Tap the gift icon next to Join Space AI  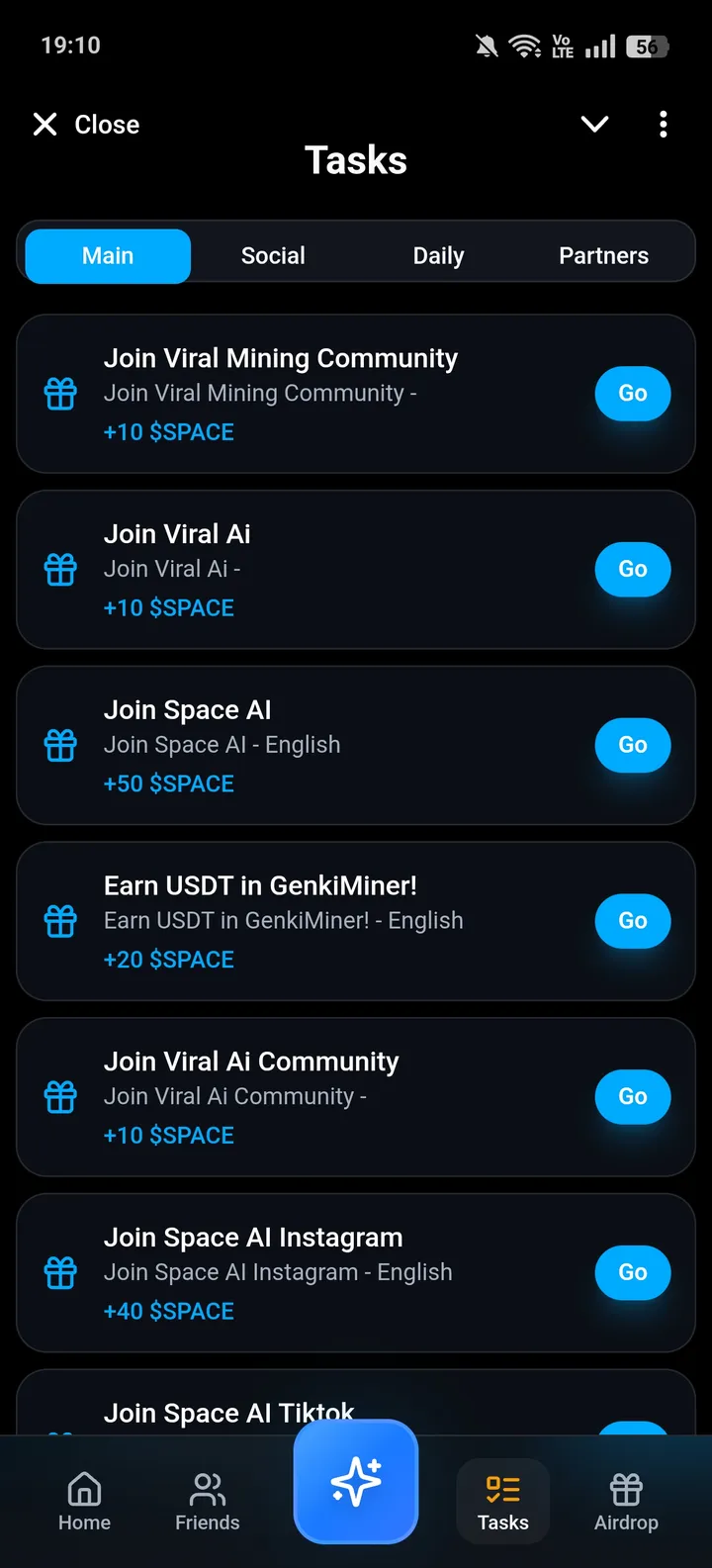point(60,745)
